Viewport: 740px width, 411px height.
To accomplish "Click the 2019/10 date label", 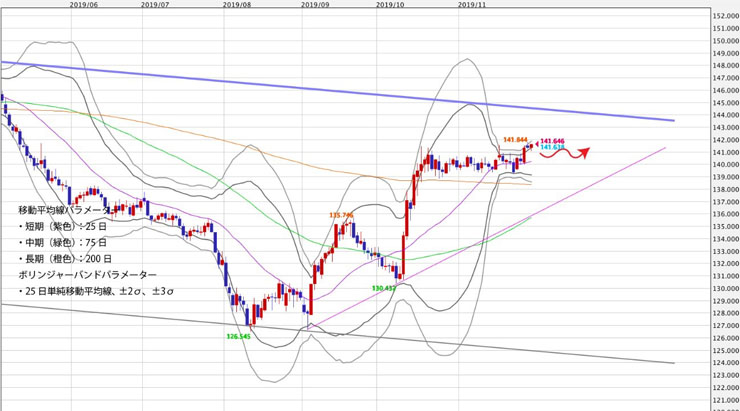I will 390,4.
